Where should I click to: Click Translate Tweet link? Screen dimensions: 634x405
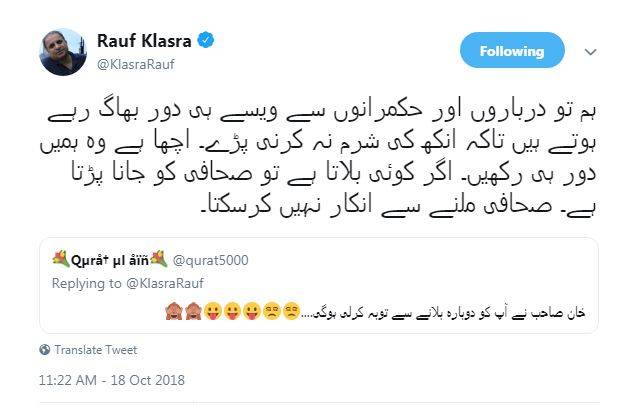[96, 350]
